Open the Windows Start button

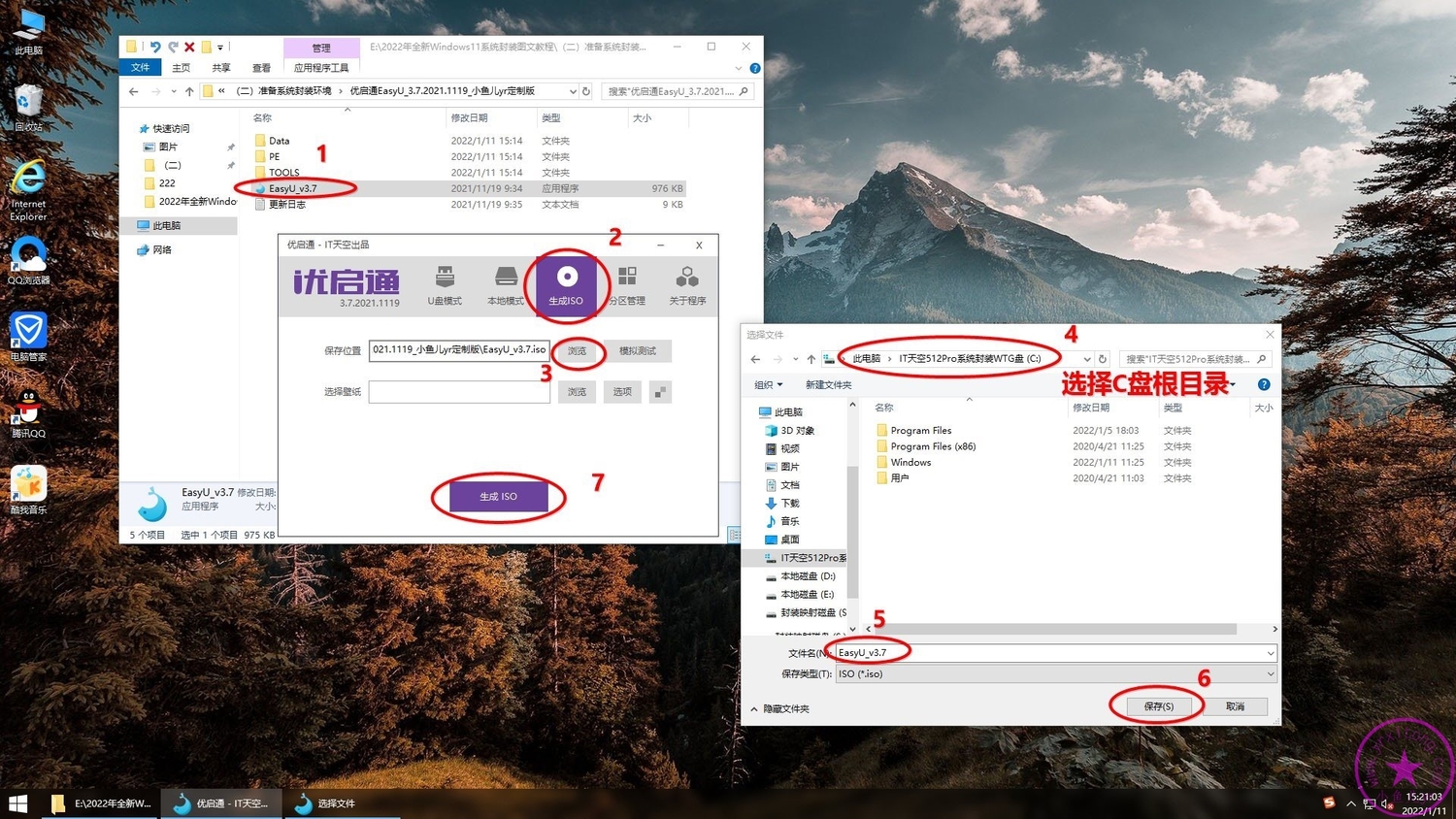coord(18,803)
